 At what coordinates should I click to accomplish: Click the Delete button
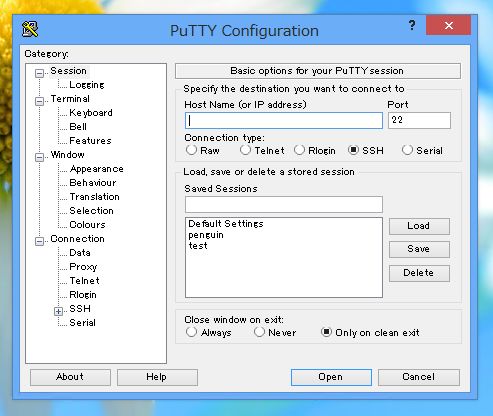coord(419,273)
